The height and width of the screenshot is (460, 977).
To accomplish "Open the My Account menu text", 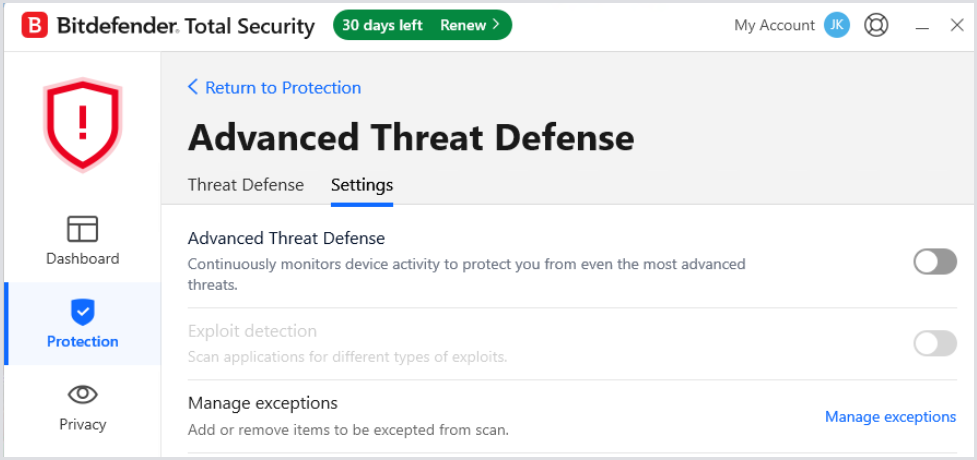I will tap(774, 26).
